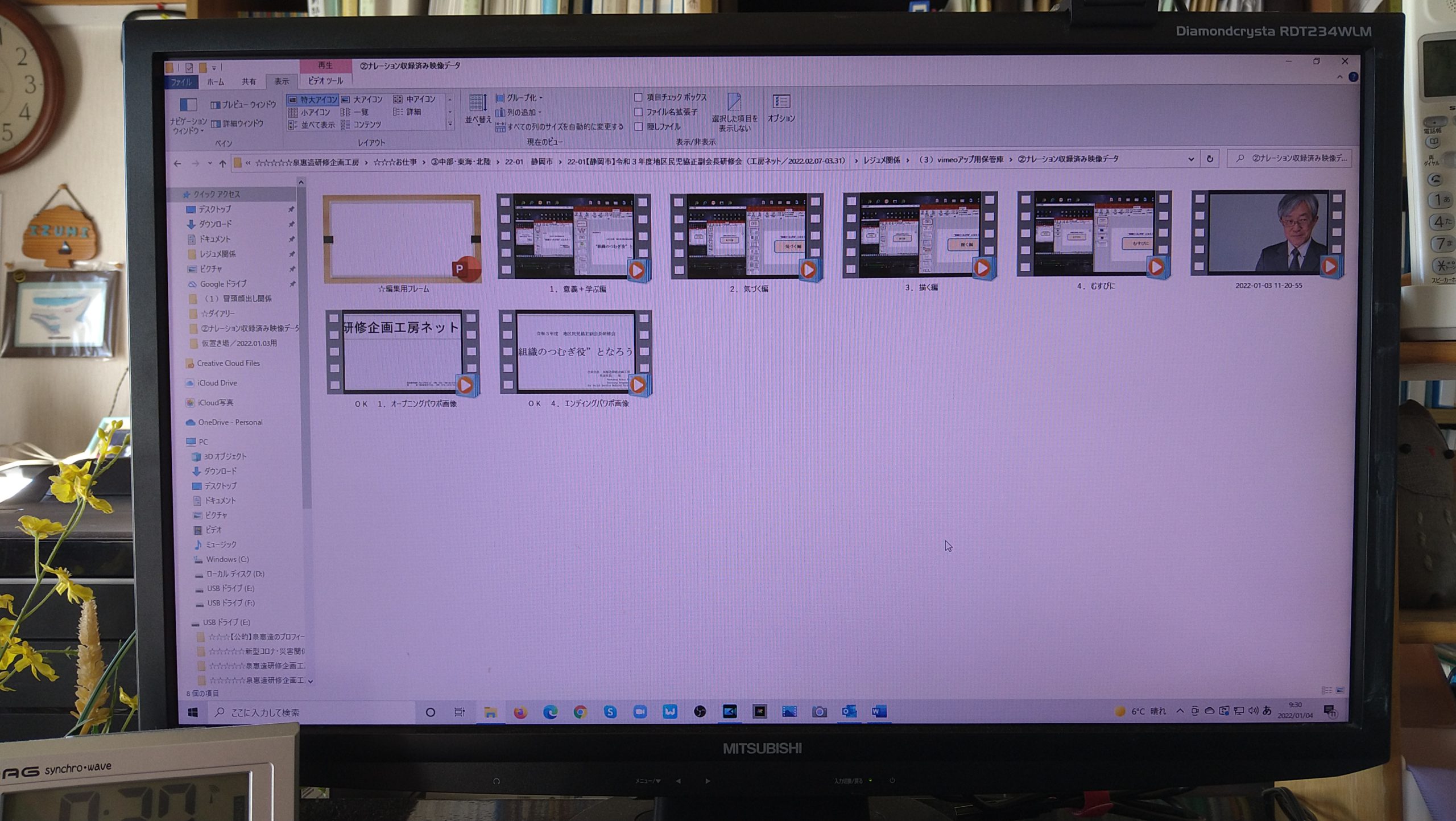Select the ☆編集用フレーム PowerPoint file
This screenshot has width=1456, height=821.
tap(402, 244)
